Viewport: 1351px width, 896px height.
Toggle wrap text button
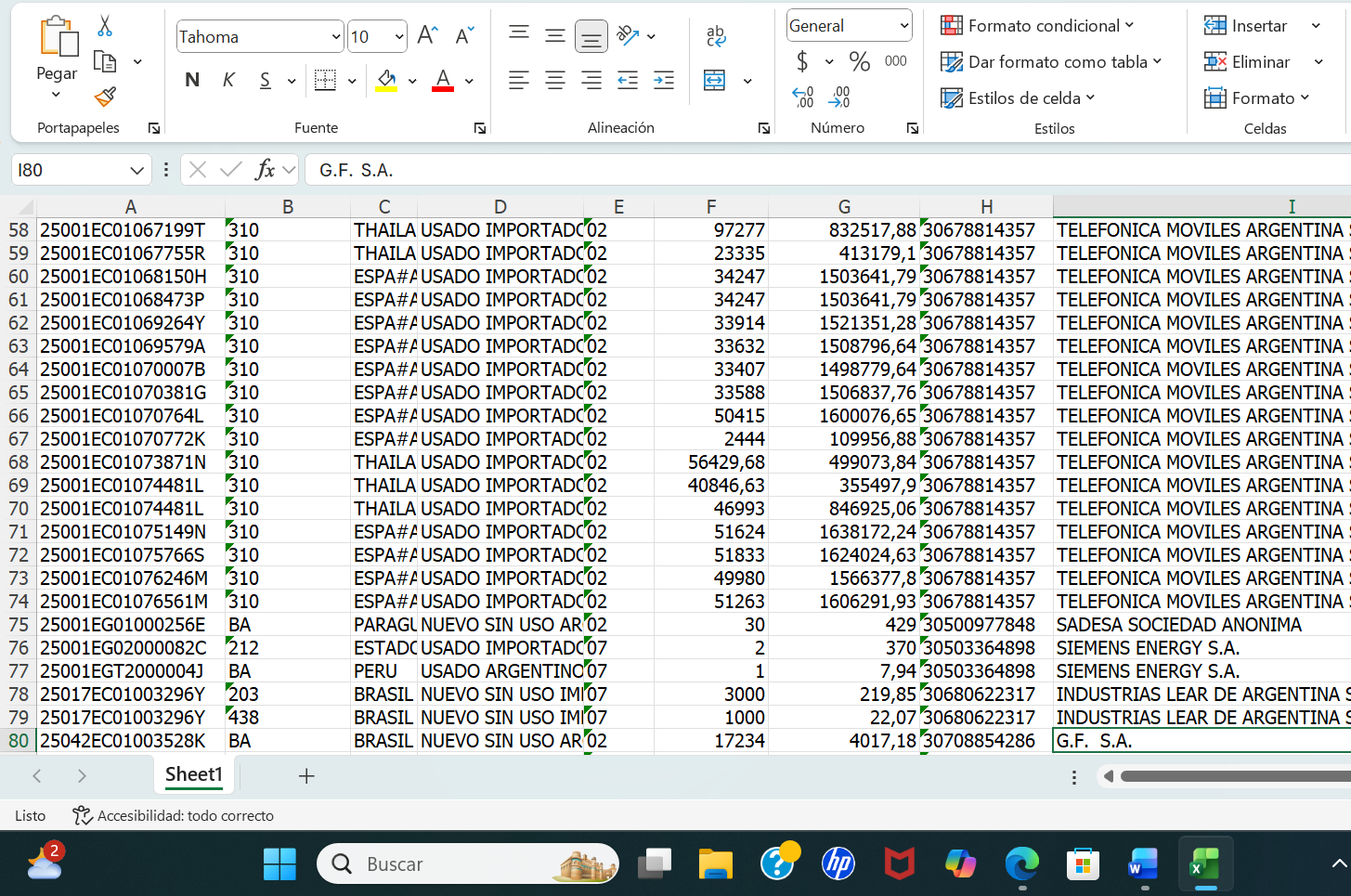(x=715, y=36)
